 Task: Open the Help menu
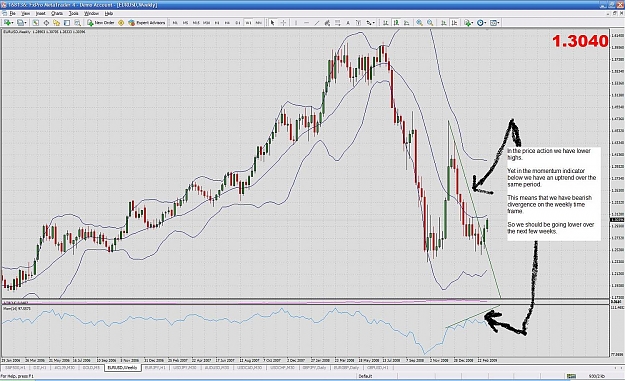tap(108, 13)
